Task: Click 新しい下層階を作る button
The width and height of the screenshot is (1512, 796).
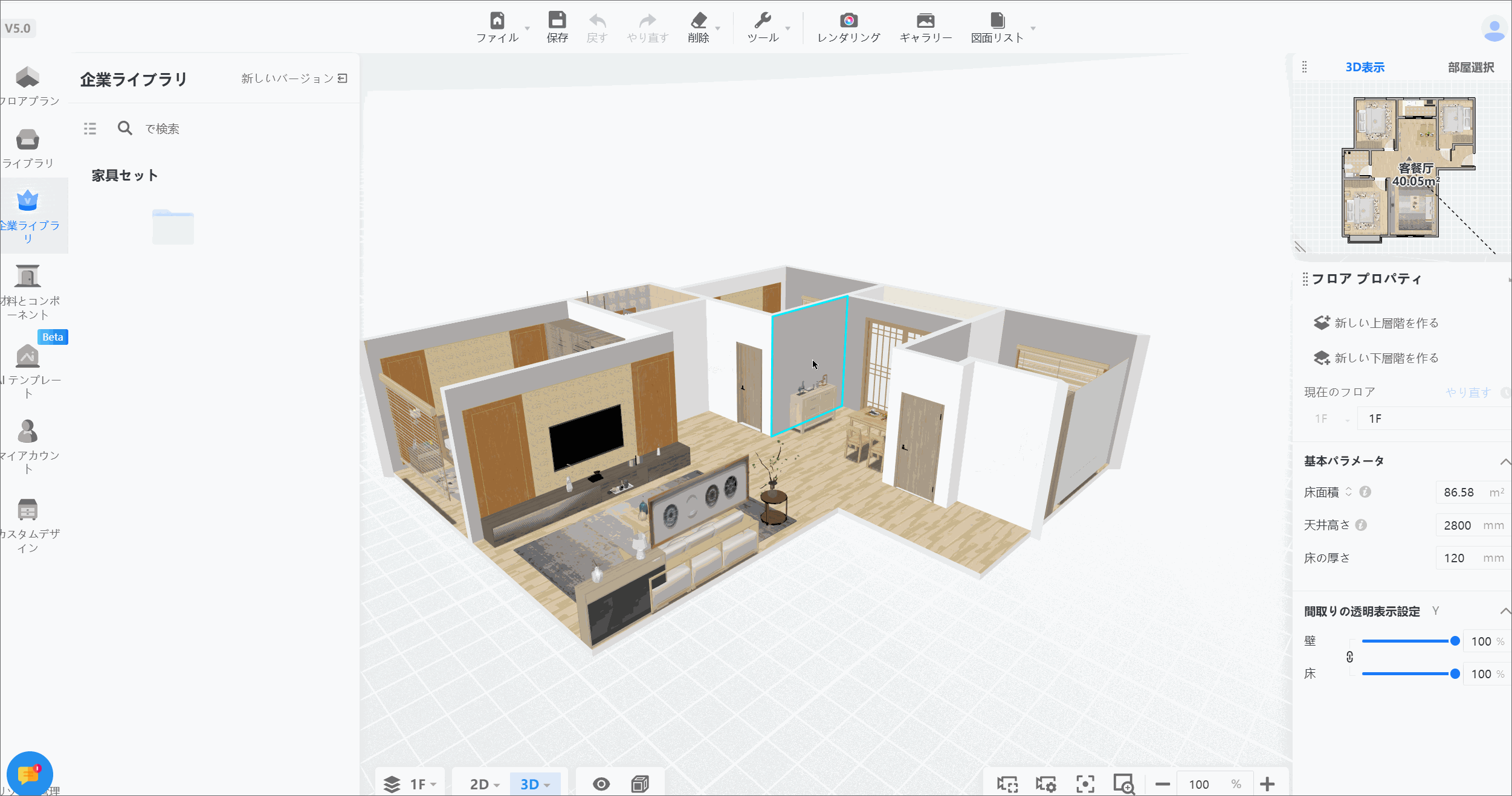Action: click(1375, 358)
